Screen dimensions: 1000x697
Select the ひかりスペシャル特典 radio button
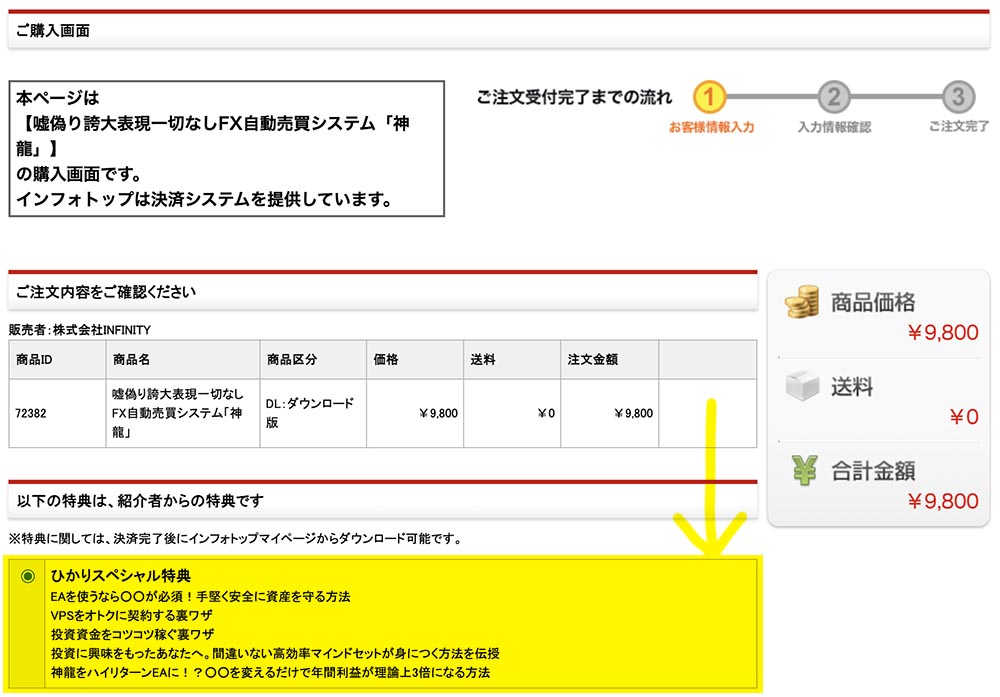point(27,576)
